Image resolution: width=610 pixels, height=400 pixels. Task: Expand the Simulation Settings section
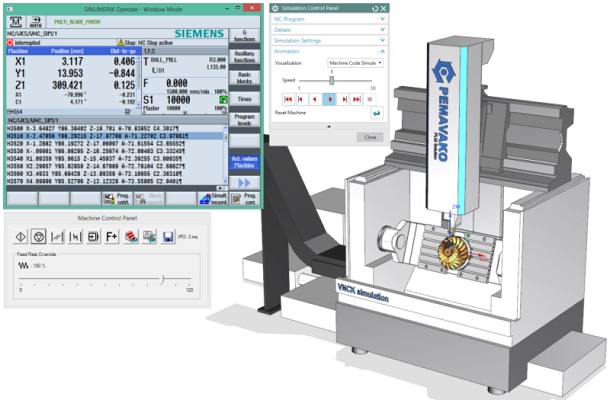click(x=329, y=40)
